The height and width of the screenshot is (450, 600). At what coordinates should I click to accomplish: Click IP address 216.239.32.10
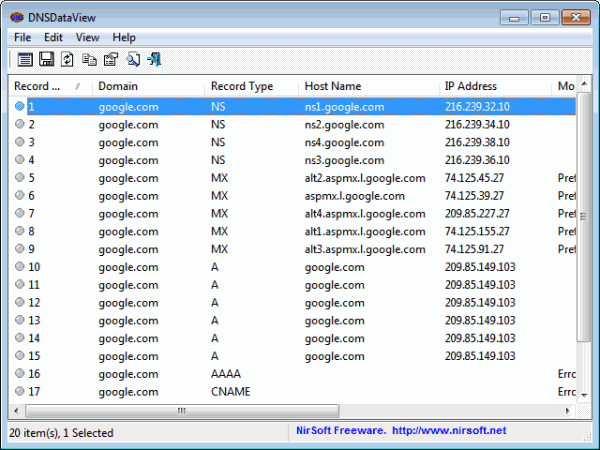(477, 106)
